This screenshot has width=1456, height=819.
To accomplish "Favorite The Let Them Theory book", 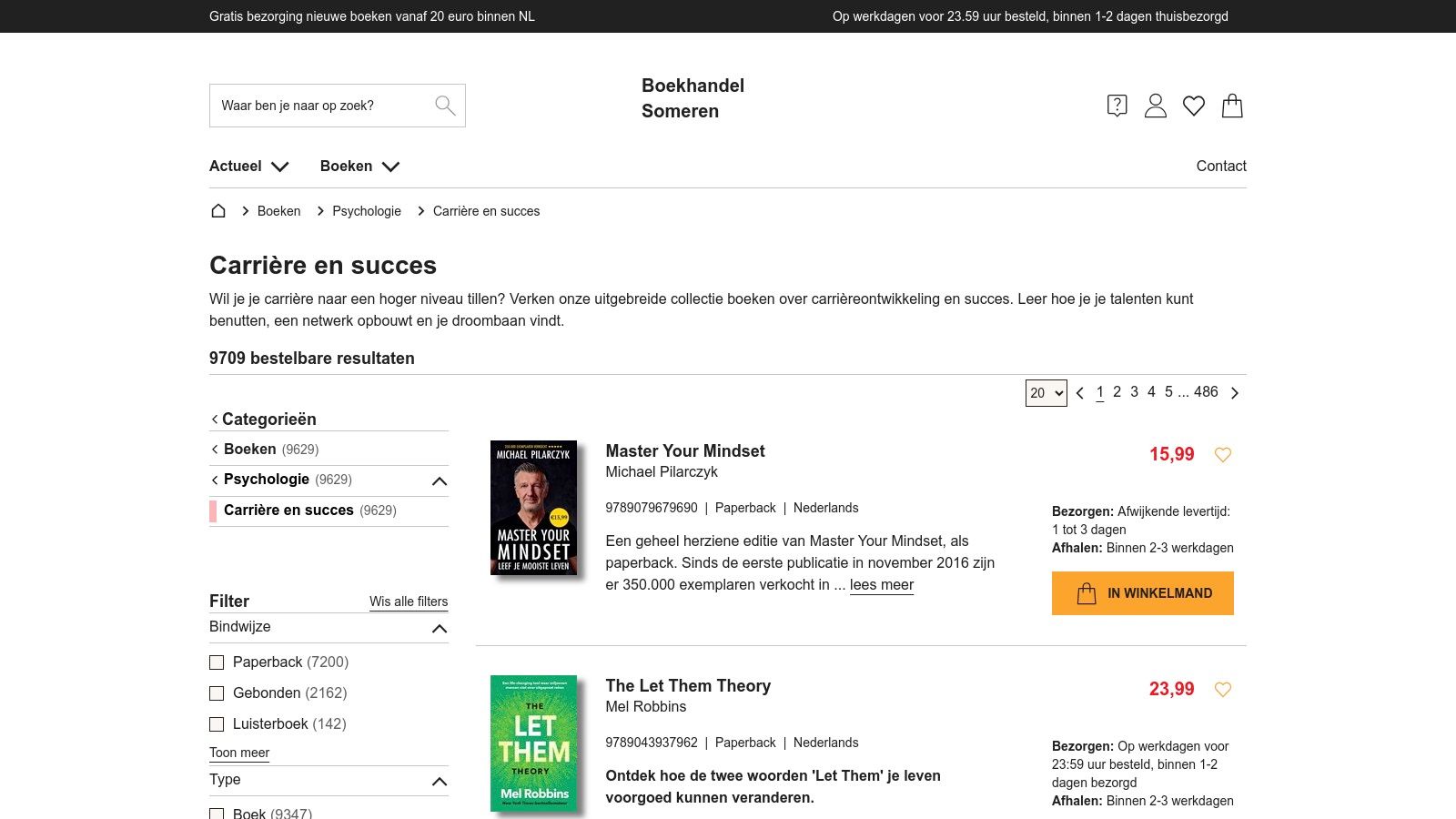I will (x=1223, y=689).
